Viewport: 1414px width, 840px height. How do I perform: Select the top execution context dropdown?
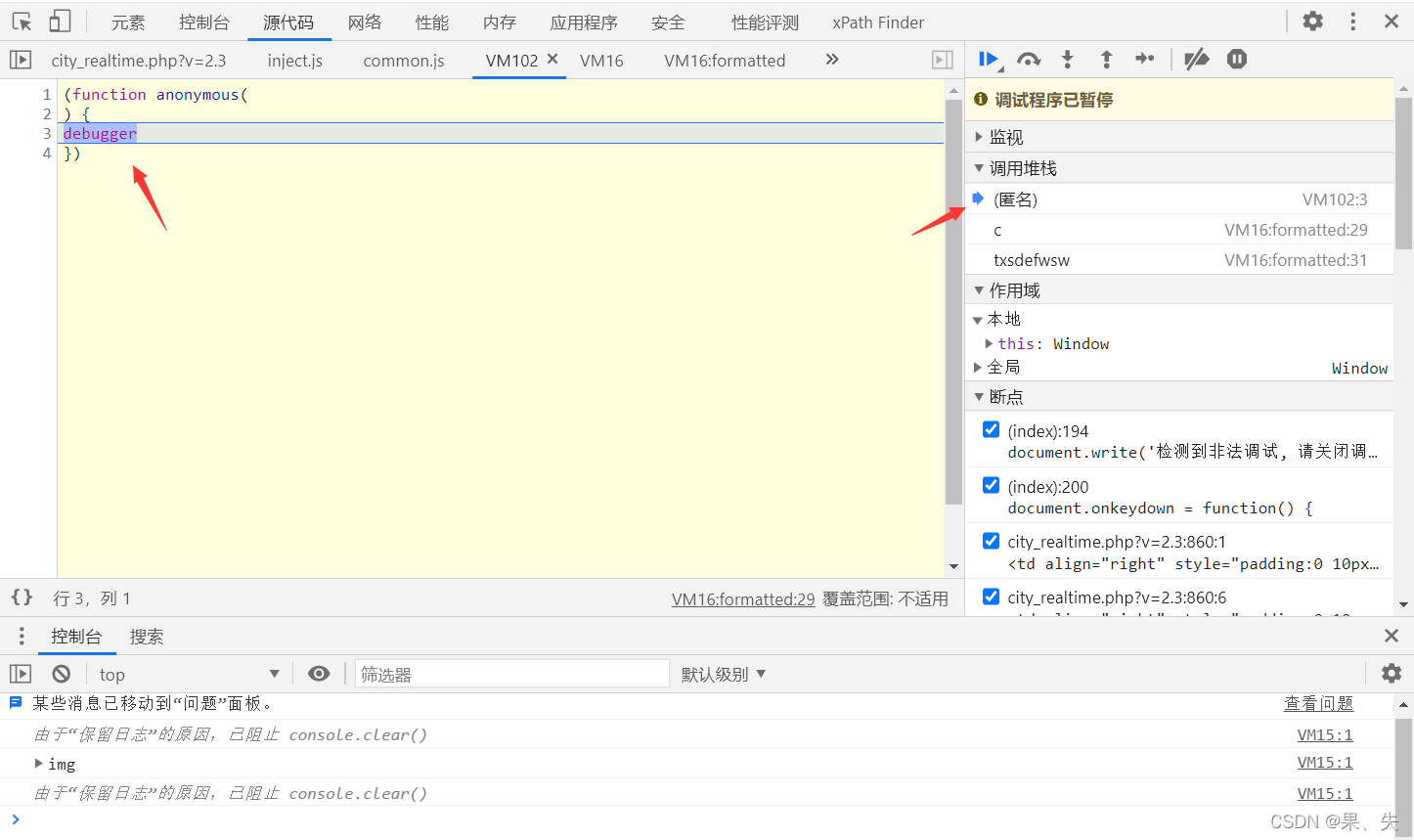189,674
